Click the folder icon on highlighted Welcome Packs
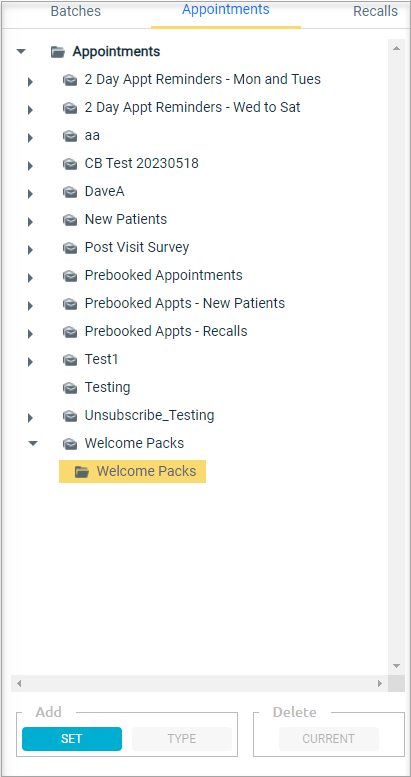This screenshot has width=411, height=777. [x=82, y=471]
